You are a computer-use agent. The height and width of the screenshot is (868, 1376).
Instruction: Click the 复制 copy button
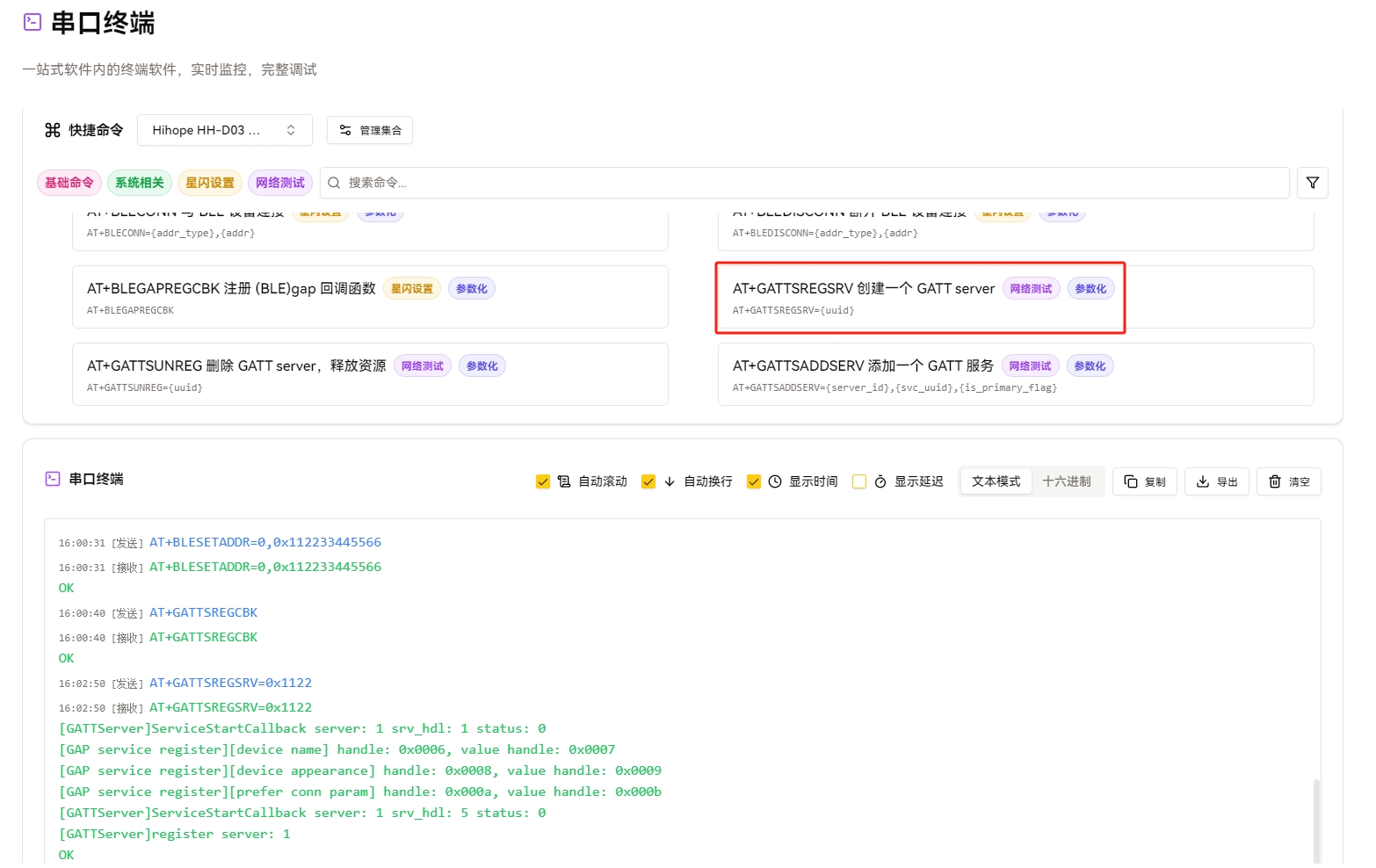(x=1145, y=481)
